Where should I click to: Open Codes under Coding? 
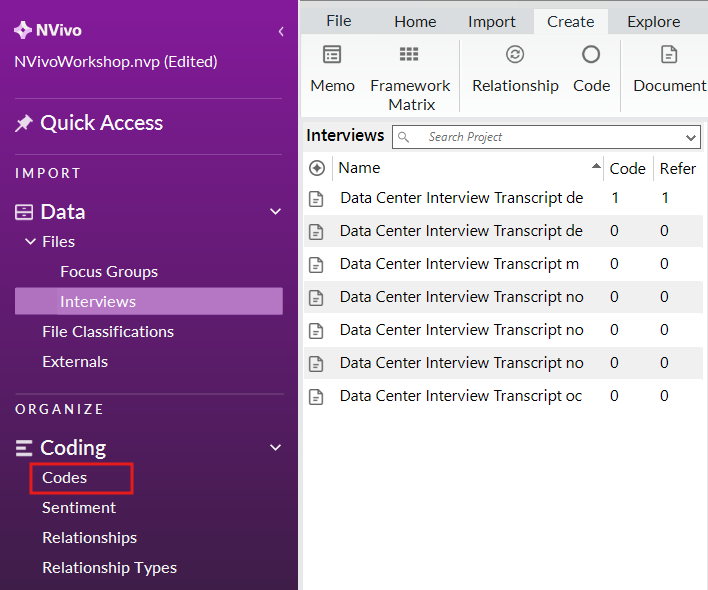65,478
